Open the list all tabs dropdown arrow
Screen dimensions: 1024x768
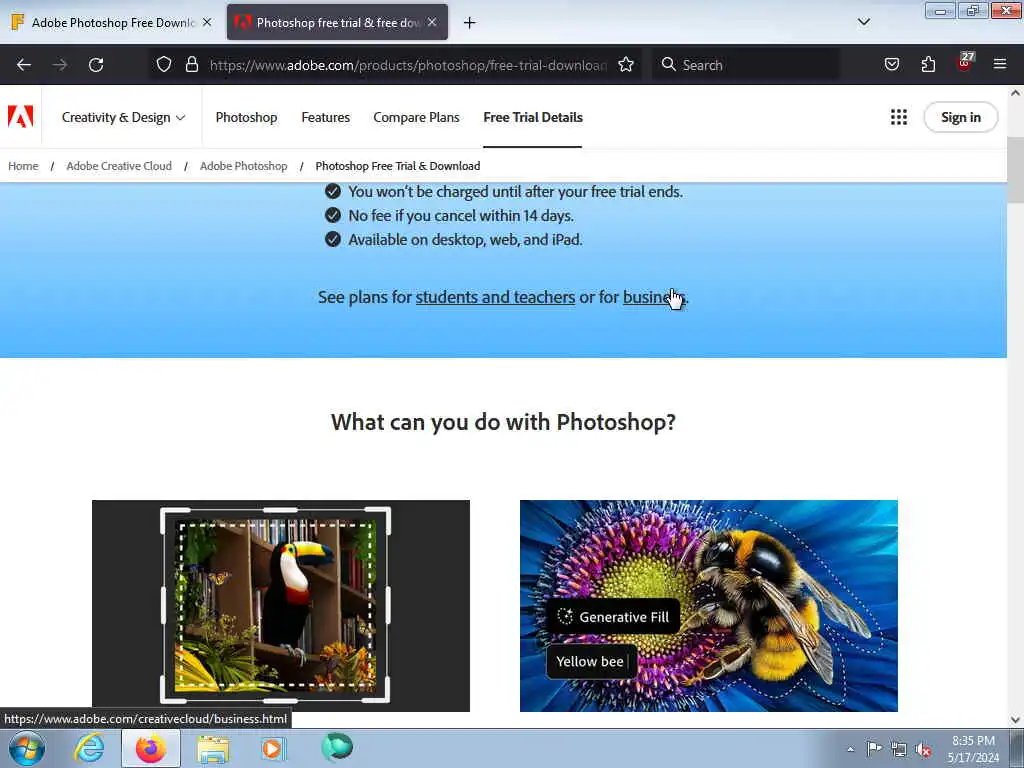click(863, 22)
